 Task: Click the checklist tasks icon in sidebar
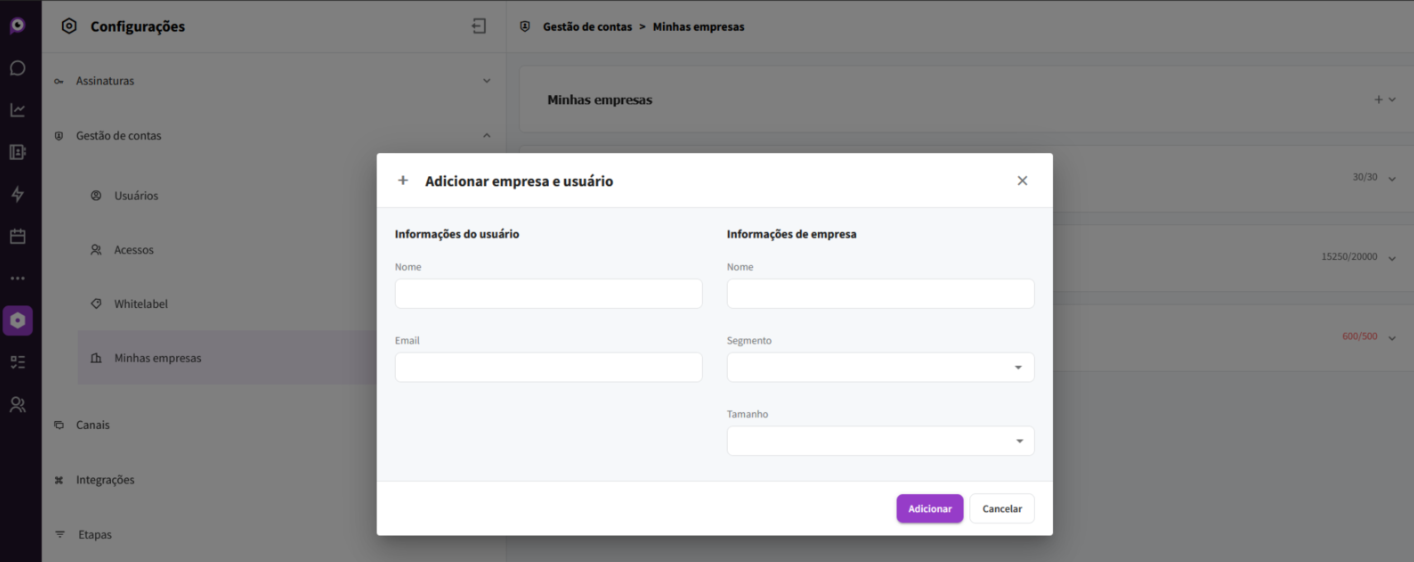tap(18, 362)
